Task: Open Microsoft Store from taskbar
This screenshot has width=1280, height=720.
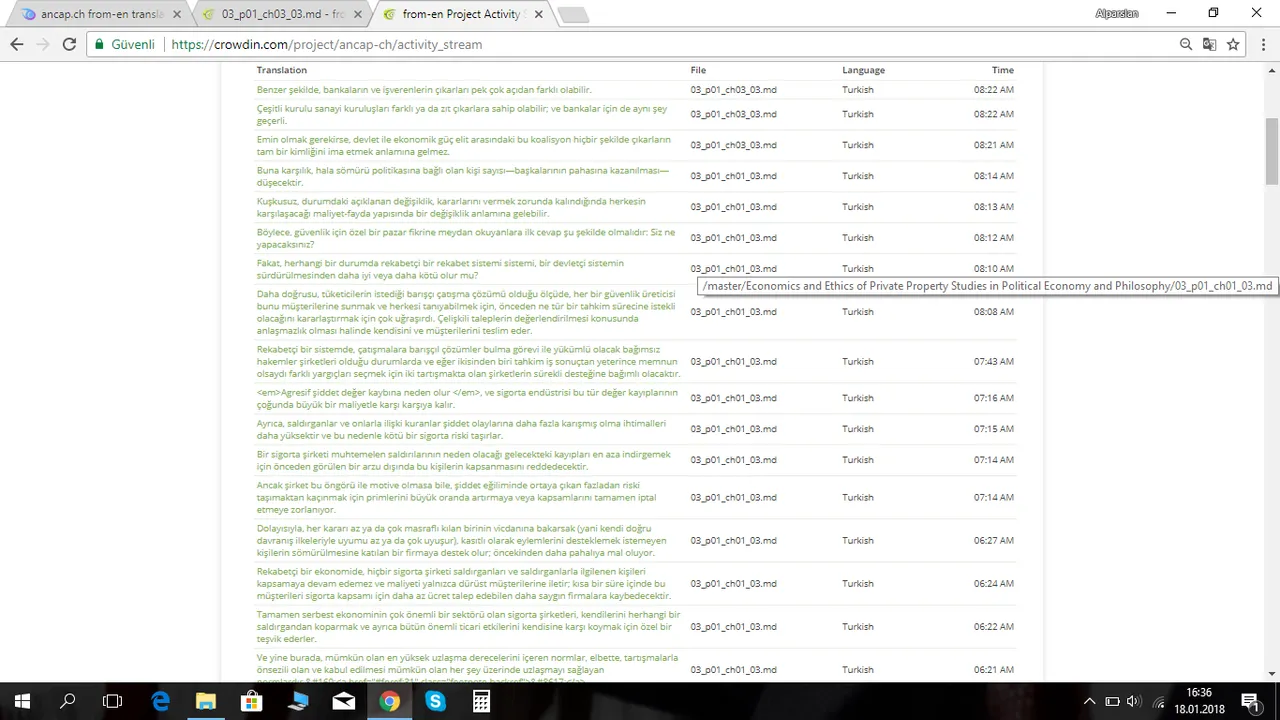Action: coord(251,701)
